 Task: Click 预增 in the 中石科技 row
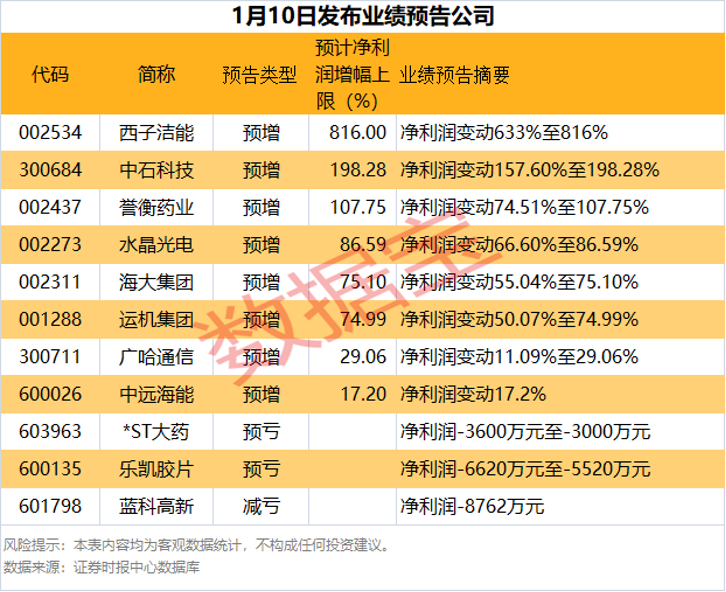coord(262,170)
